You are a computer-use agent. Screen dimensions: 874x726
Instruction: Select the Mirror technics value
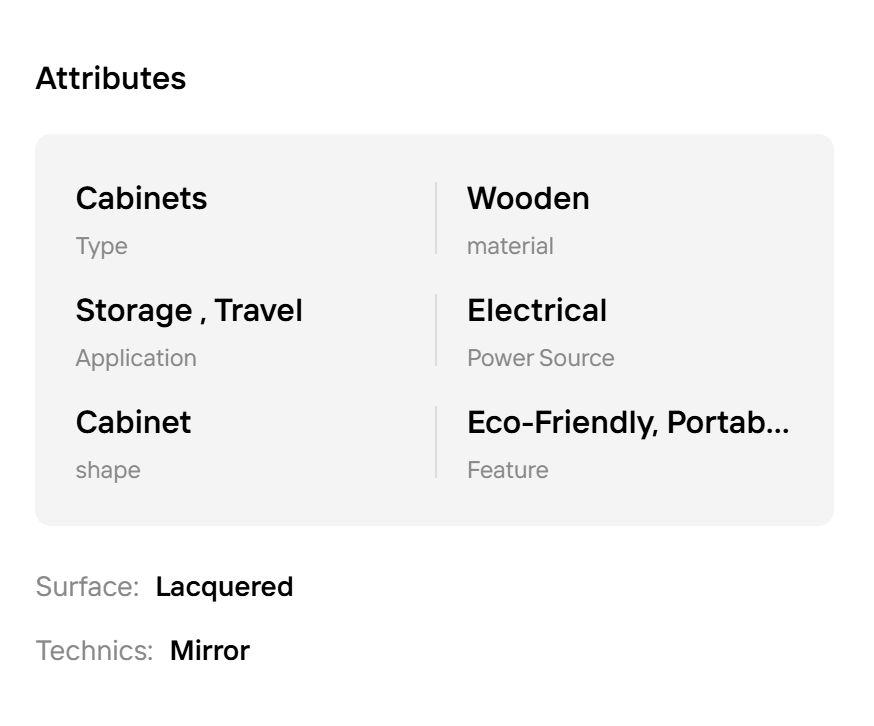210,650
